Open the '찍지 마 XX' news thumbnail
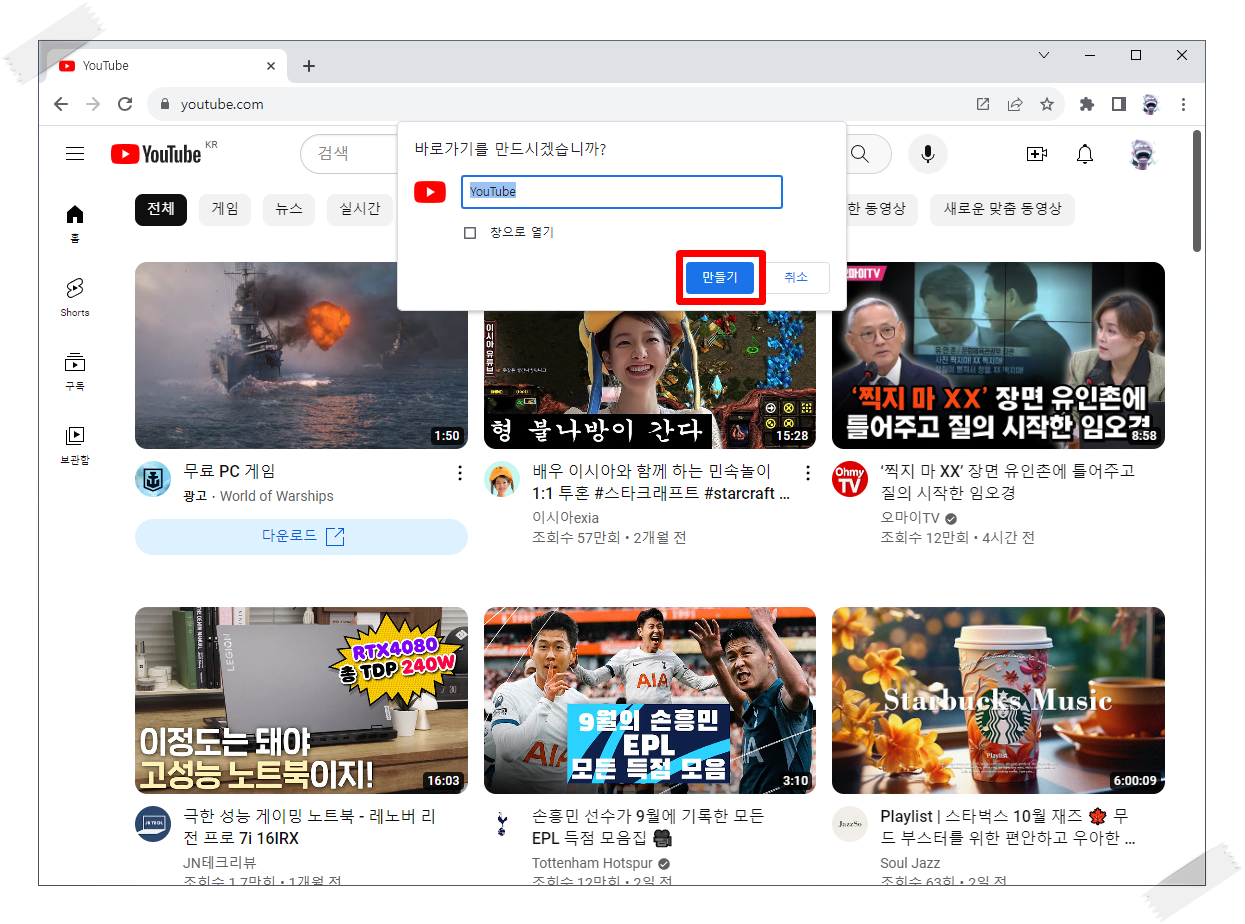Screen dimensions: 1245x924 point(998,355)
